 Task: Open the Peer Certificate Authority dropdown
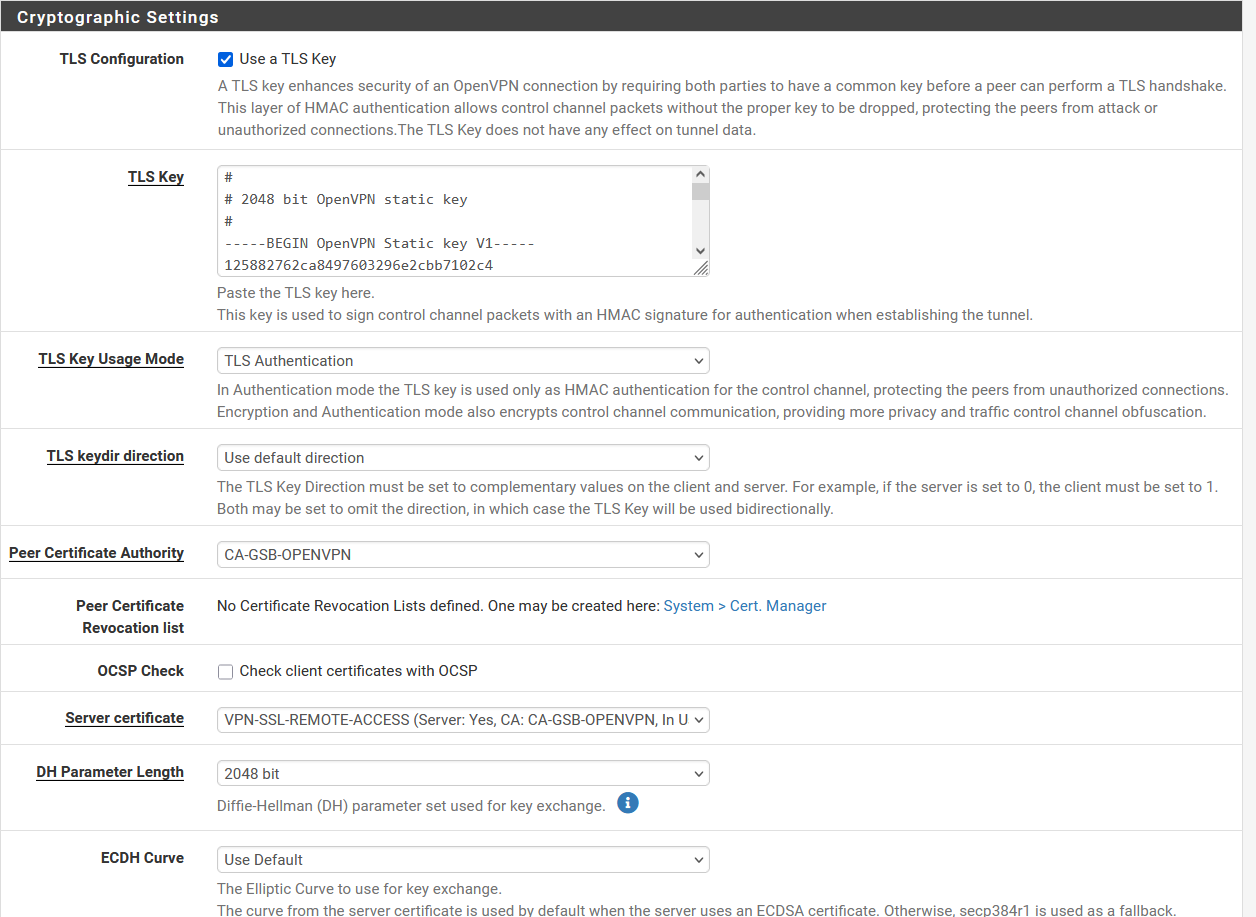462,554
